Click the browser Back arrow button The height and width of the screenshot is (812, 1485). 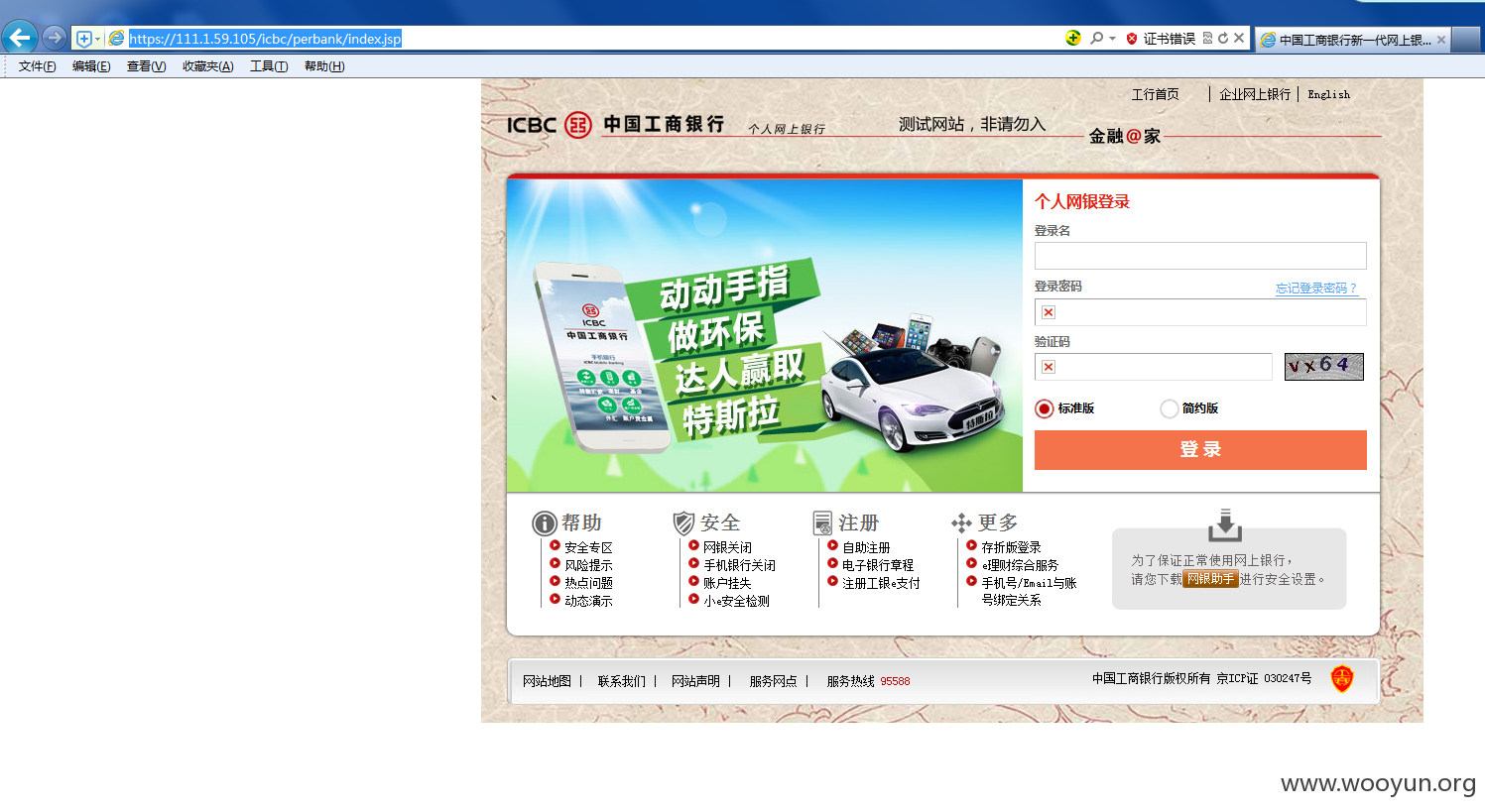coord(19,38)
